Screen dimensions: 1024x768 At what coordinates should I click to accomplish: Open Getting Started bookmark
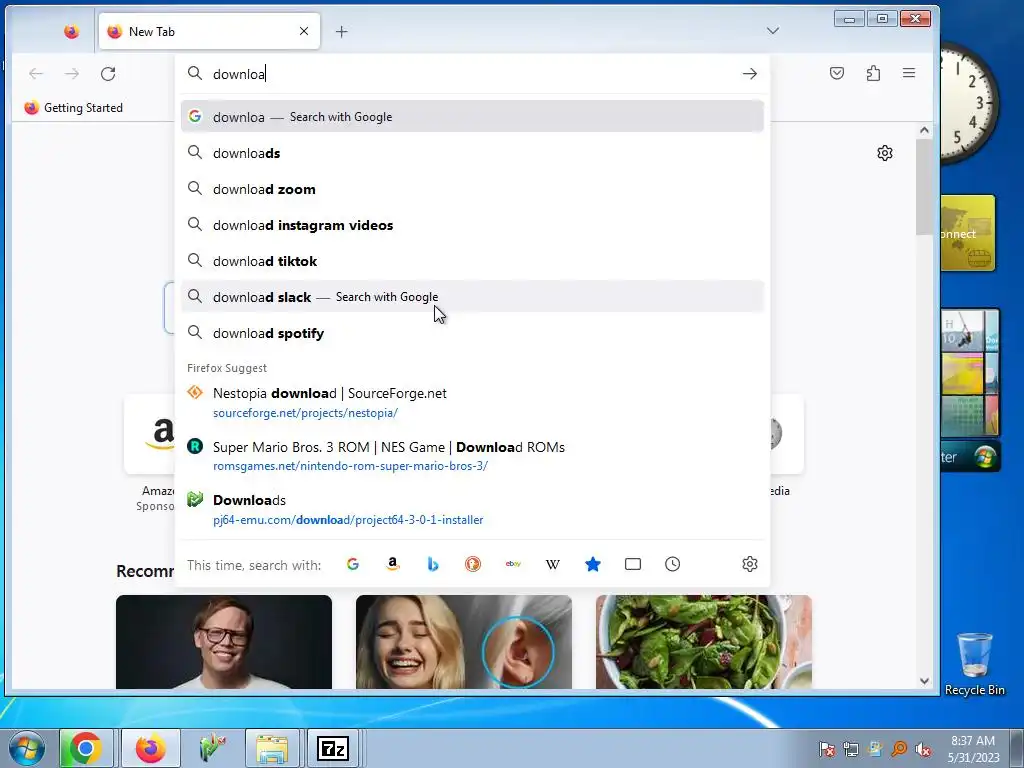coord(73,108)
